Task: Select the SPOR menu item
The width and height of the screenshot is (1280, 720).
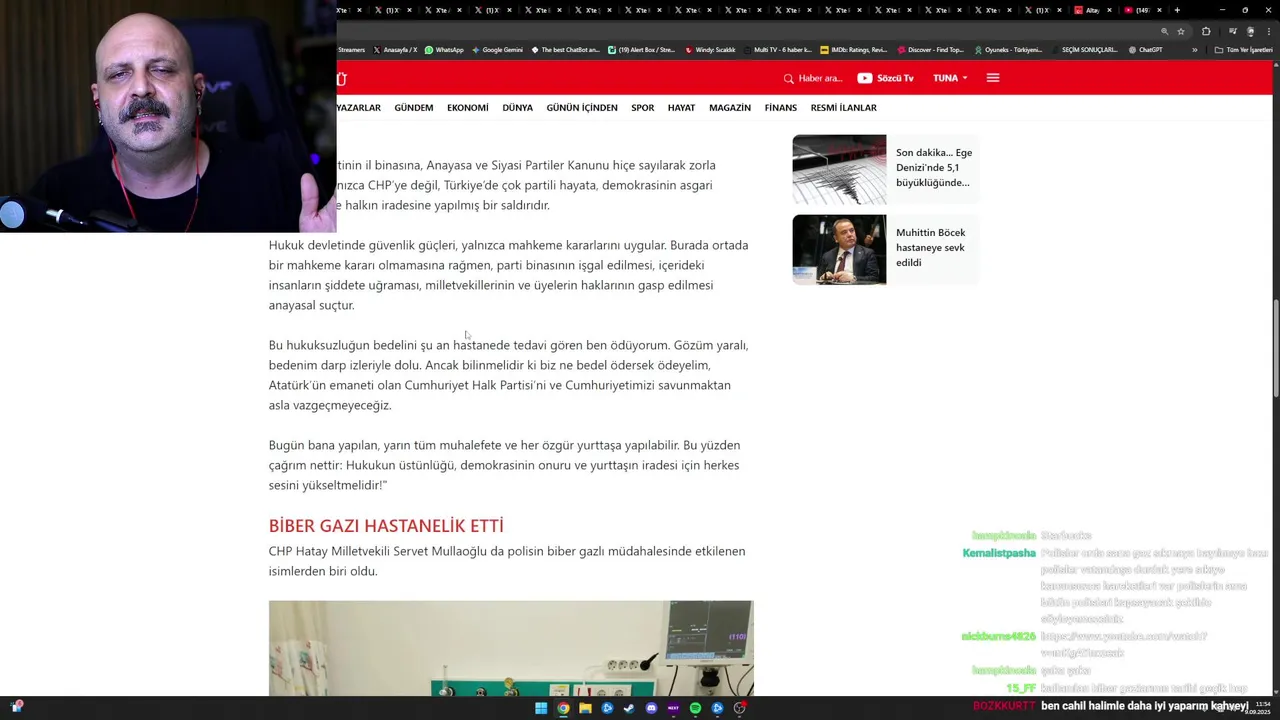Action: [643, 108]
